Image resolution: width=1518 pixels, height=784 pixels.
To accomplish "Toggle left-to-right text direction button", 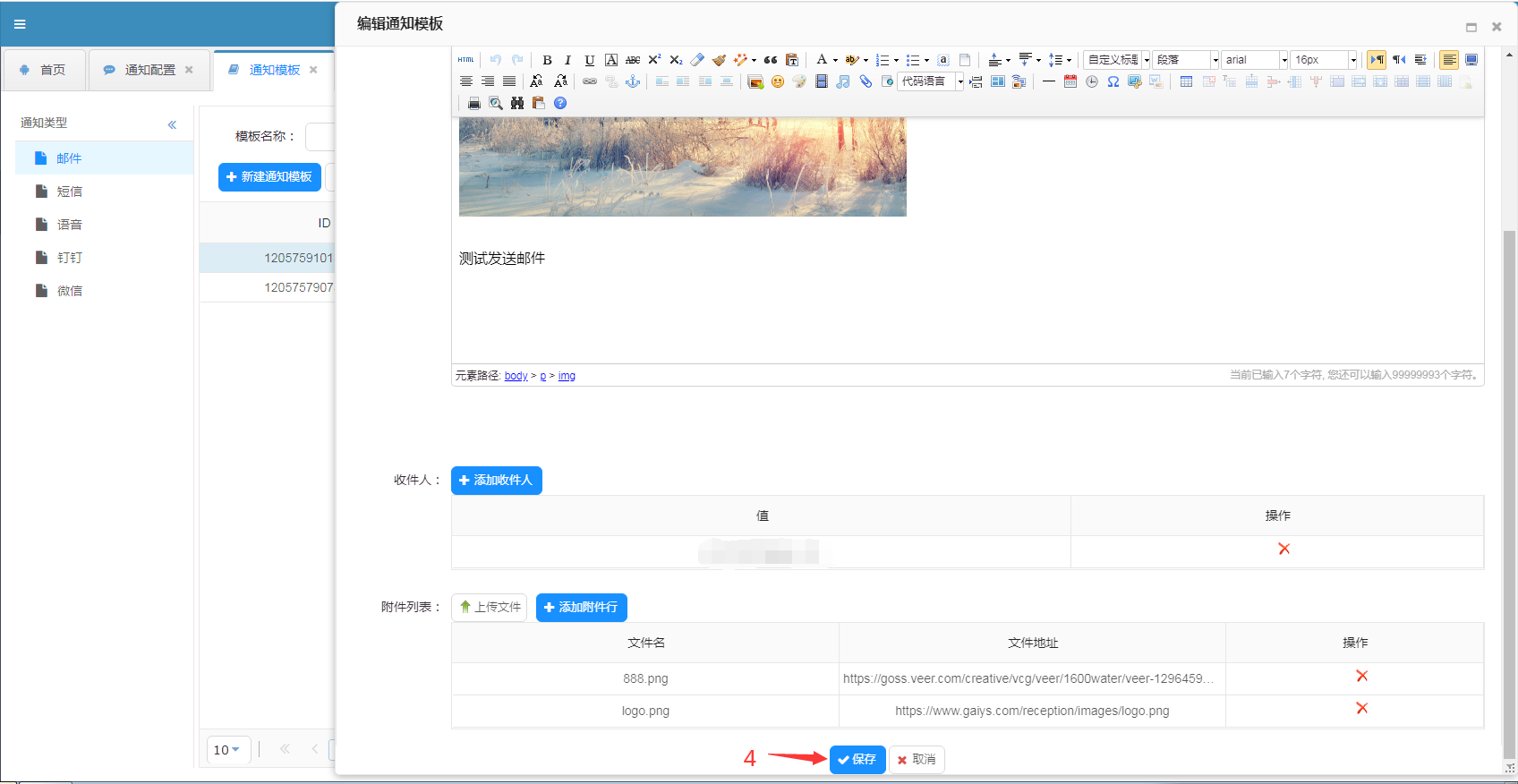I will click(1377, 60).
